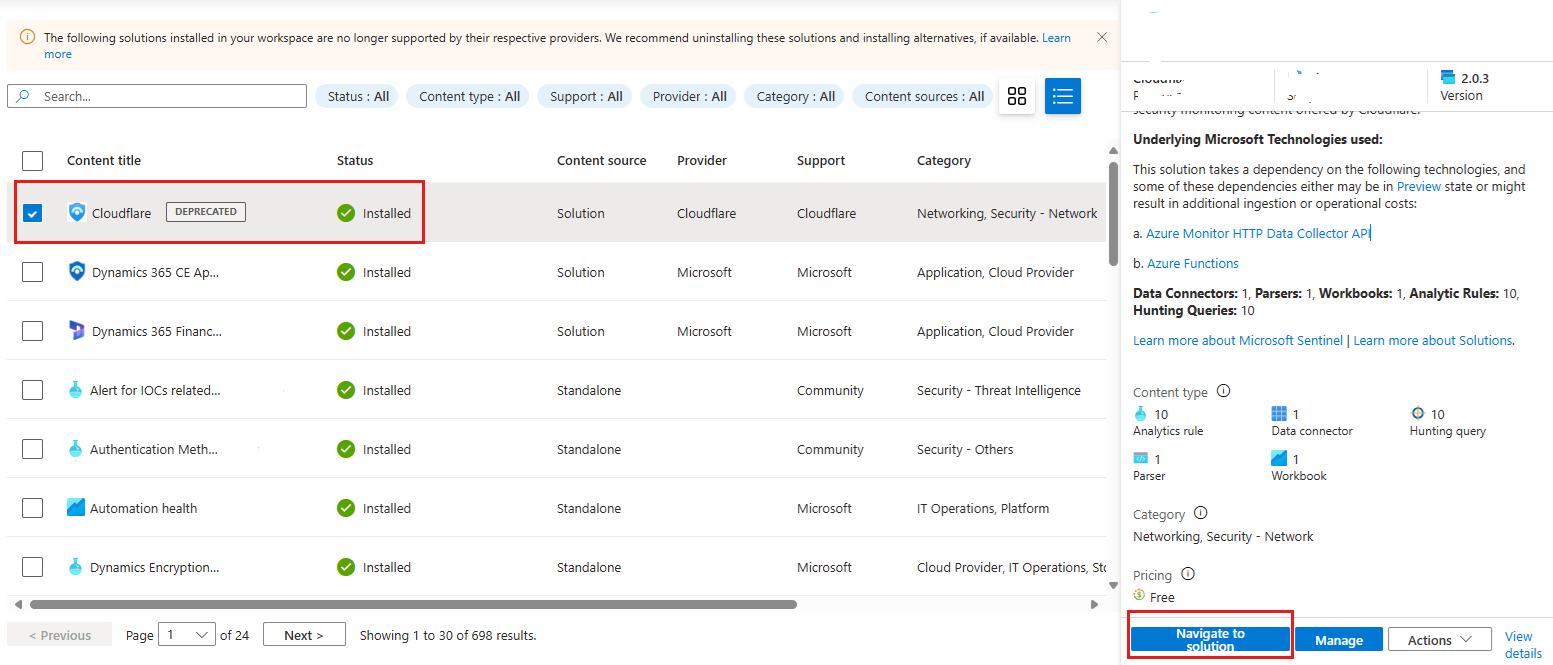Click the Category info icon in details

pyautogui.click(x=1200, y=514)
